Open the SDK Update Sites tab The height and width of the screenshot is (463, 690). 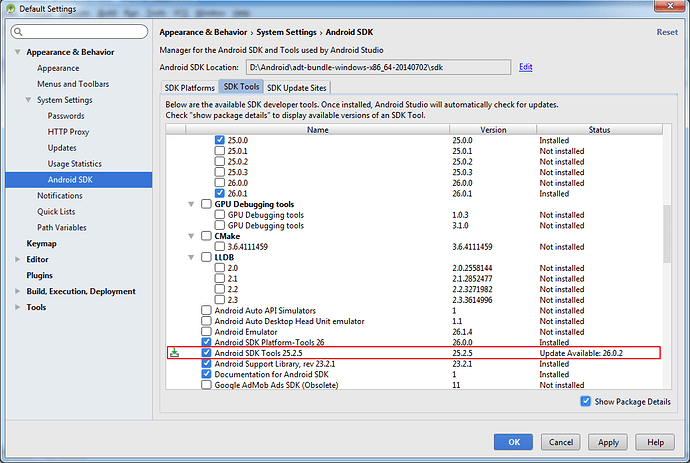(296, 88)
